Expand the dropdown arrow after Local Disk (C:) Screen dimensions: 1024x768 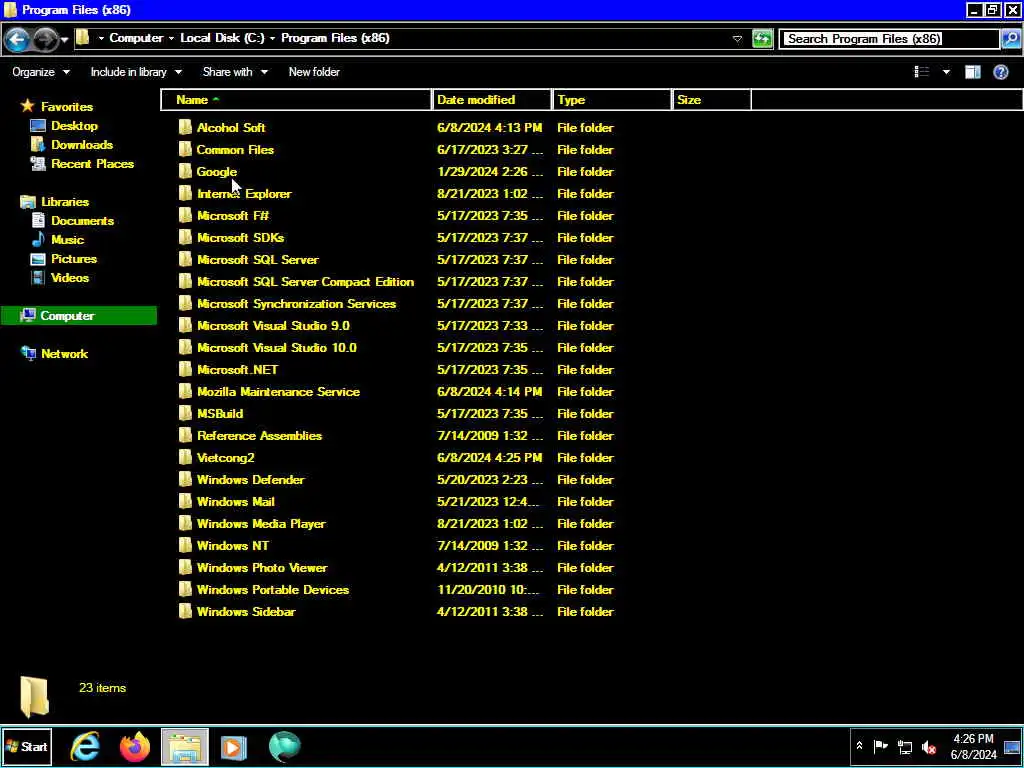point(272,39)
